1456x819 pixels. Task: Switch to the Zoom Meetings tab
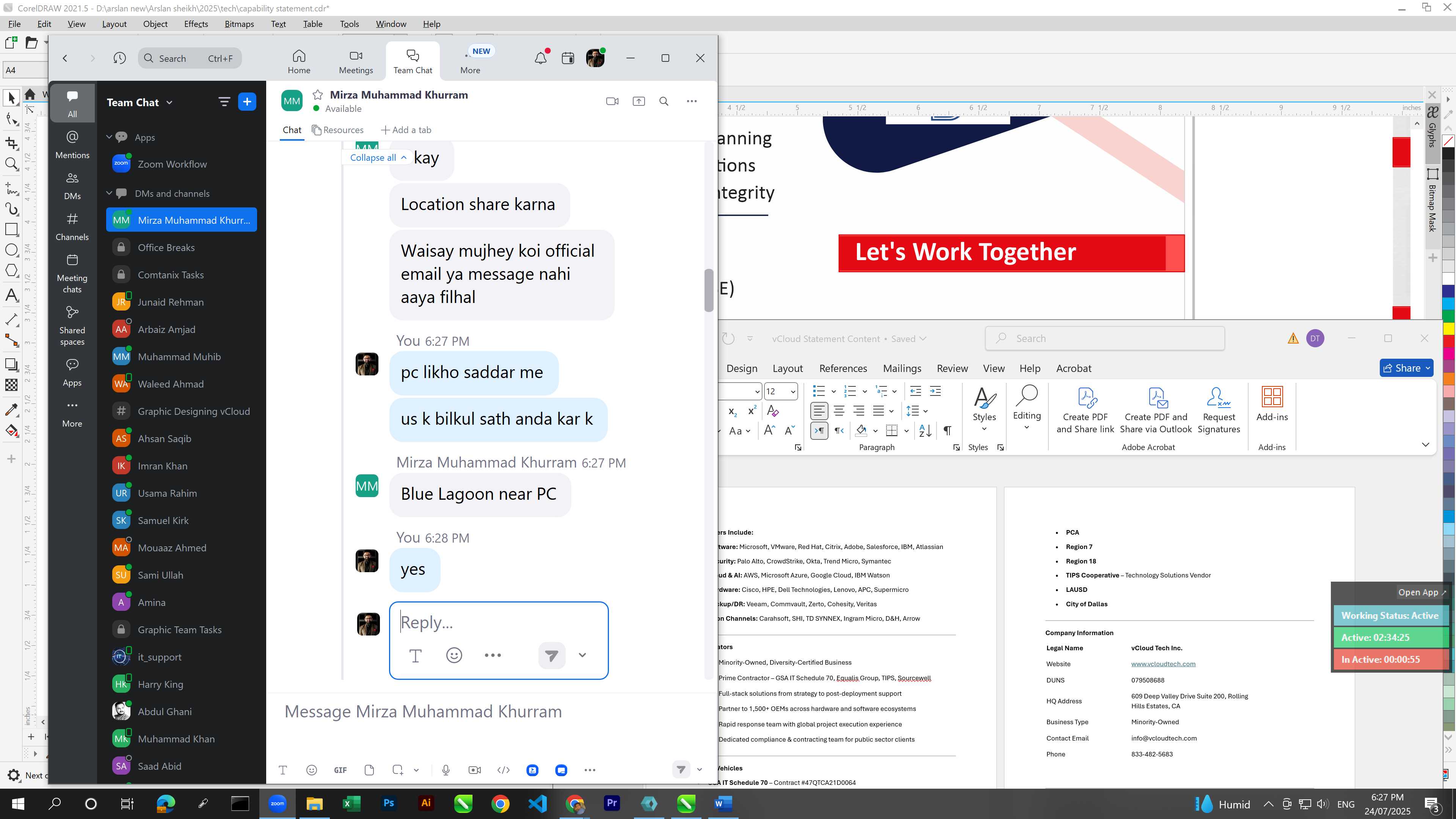[x=356, y=61]
